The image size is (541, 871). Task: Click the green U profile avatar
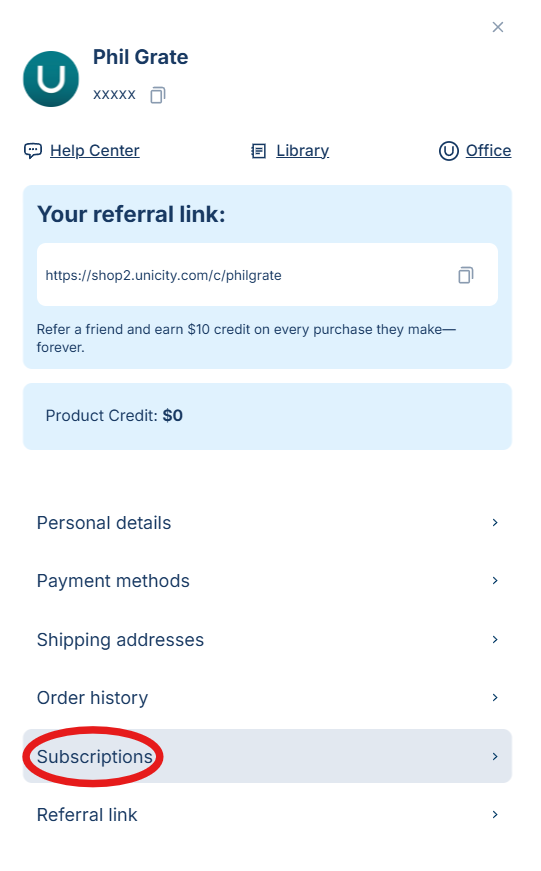pos(51,79)
